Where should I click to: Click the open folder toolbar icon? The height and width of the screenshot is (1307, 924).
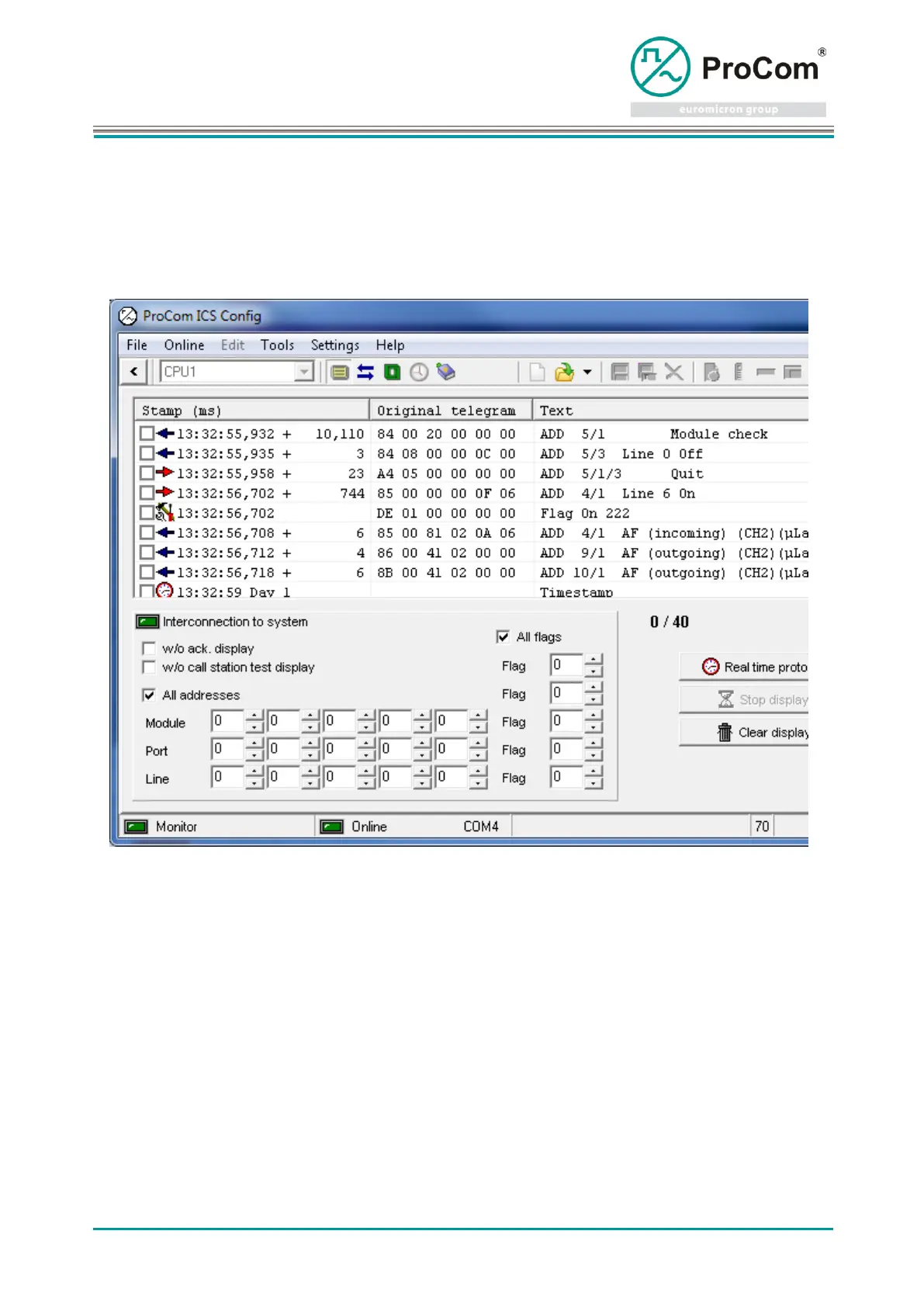click(x=564, y=373)
